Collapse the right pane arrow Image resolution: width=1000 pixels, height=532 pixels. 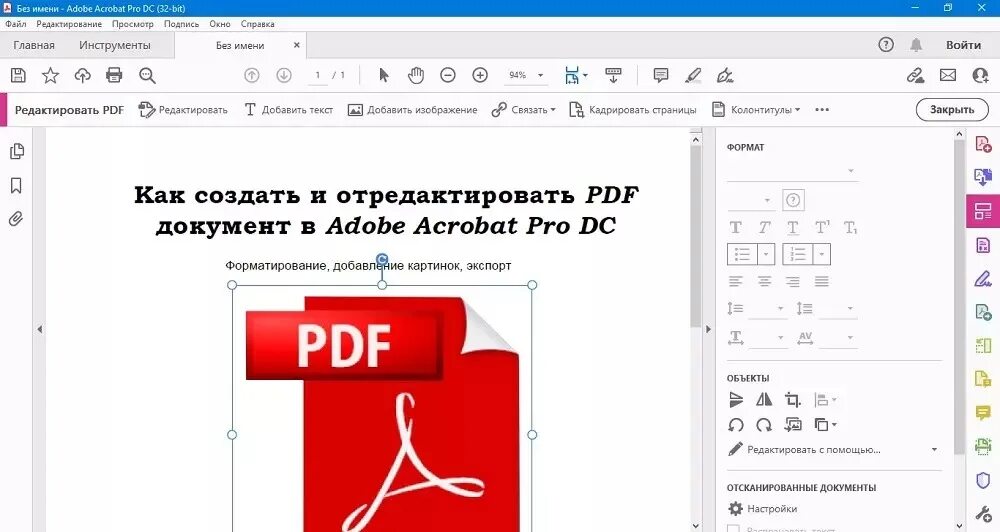pos(708,329)
